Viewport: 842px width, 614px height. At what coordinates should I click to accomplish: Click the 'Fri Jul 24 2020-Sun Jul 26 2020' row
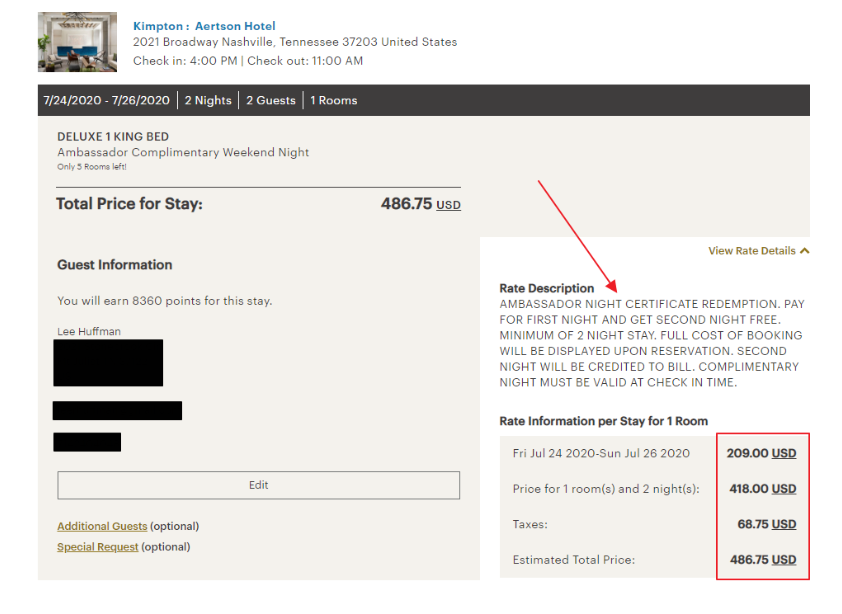point(601,453)
